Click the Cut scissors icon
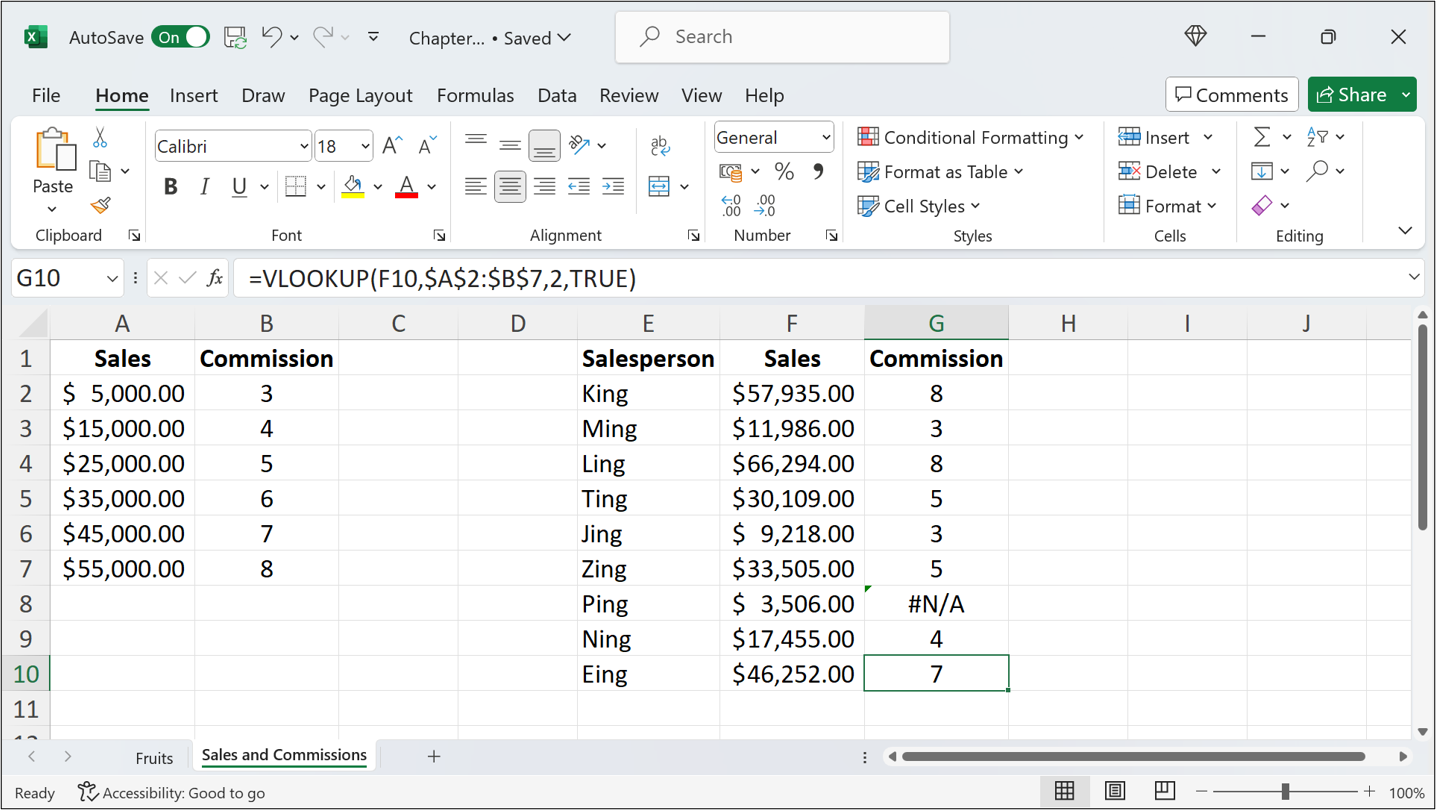1436x810 pixels. click(x=100, y=137)
